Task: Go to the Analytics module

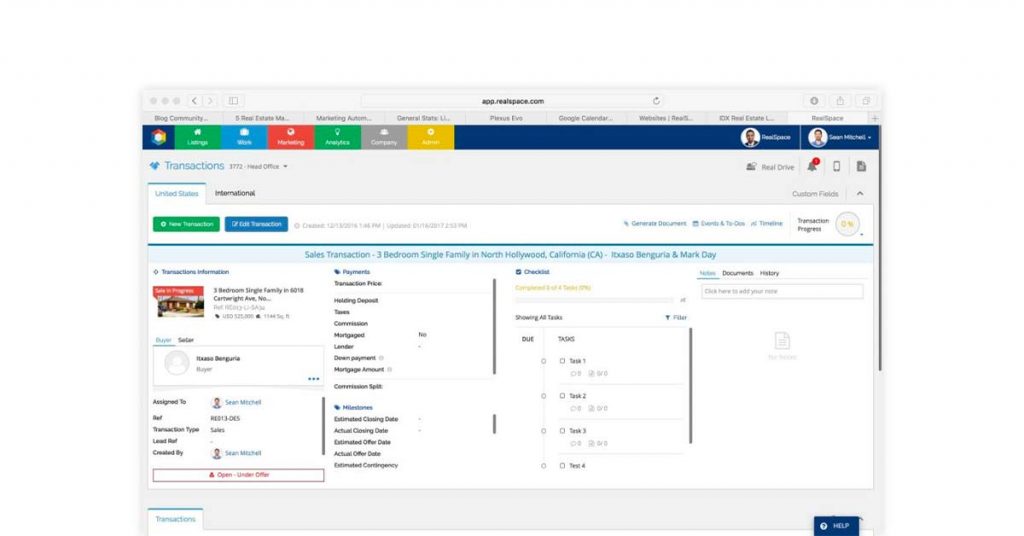Action: click(337, 137)
